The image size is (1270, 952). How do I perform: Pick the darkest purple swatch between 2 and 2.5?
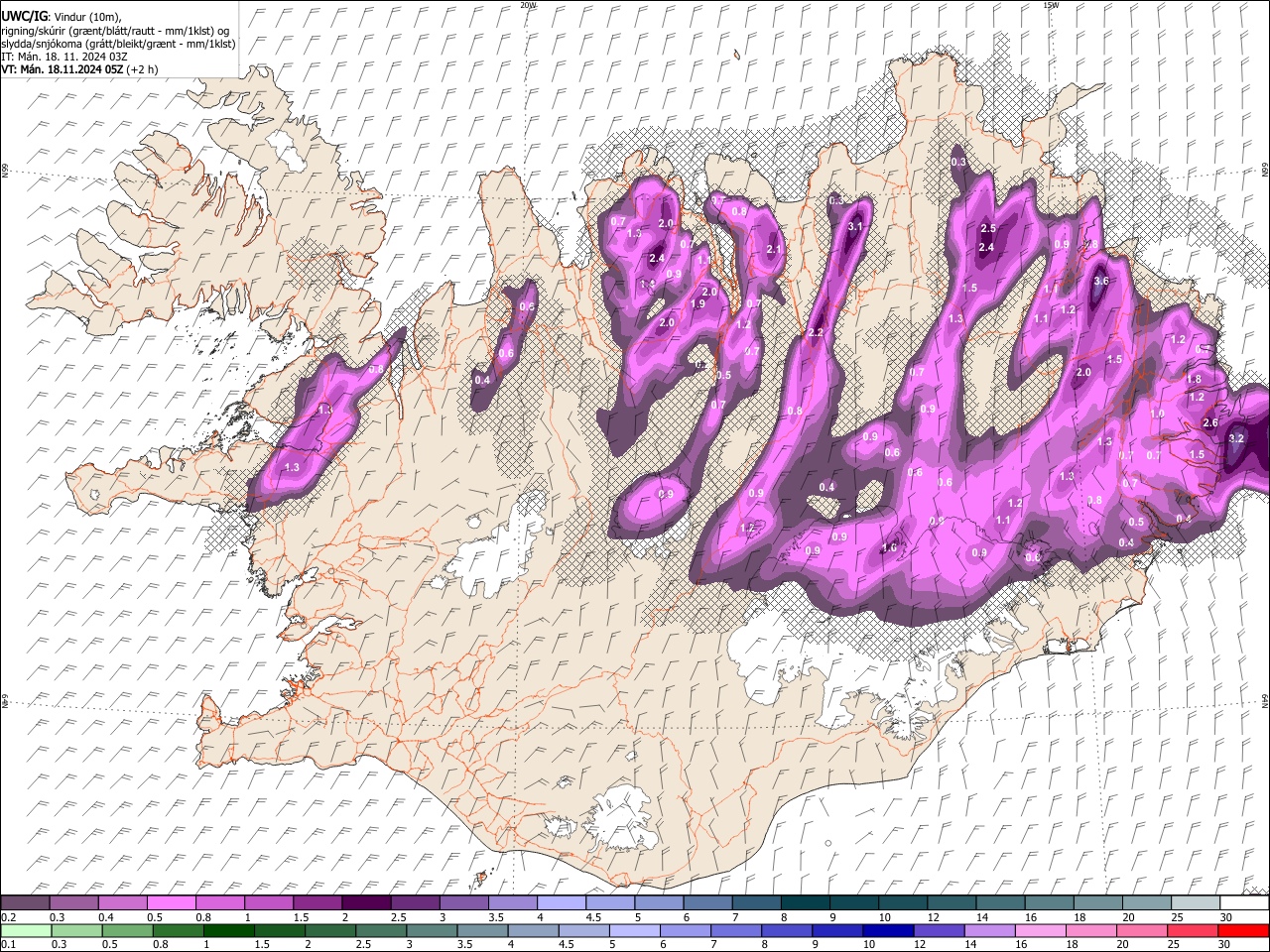tap(365, 903)
